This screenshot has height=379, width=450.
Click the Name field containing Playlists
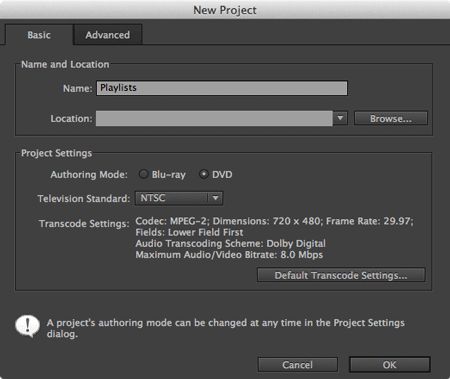222,88
